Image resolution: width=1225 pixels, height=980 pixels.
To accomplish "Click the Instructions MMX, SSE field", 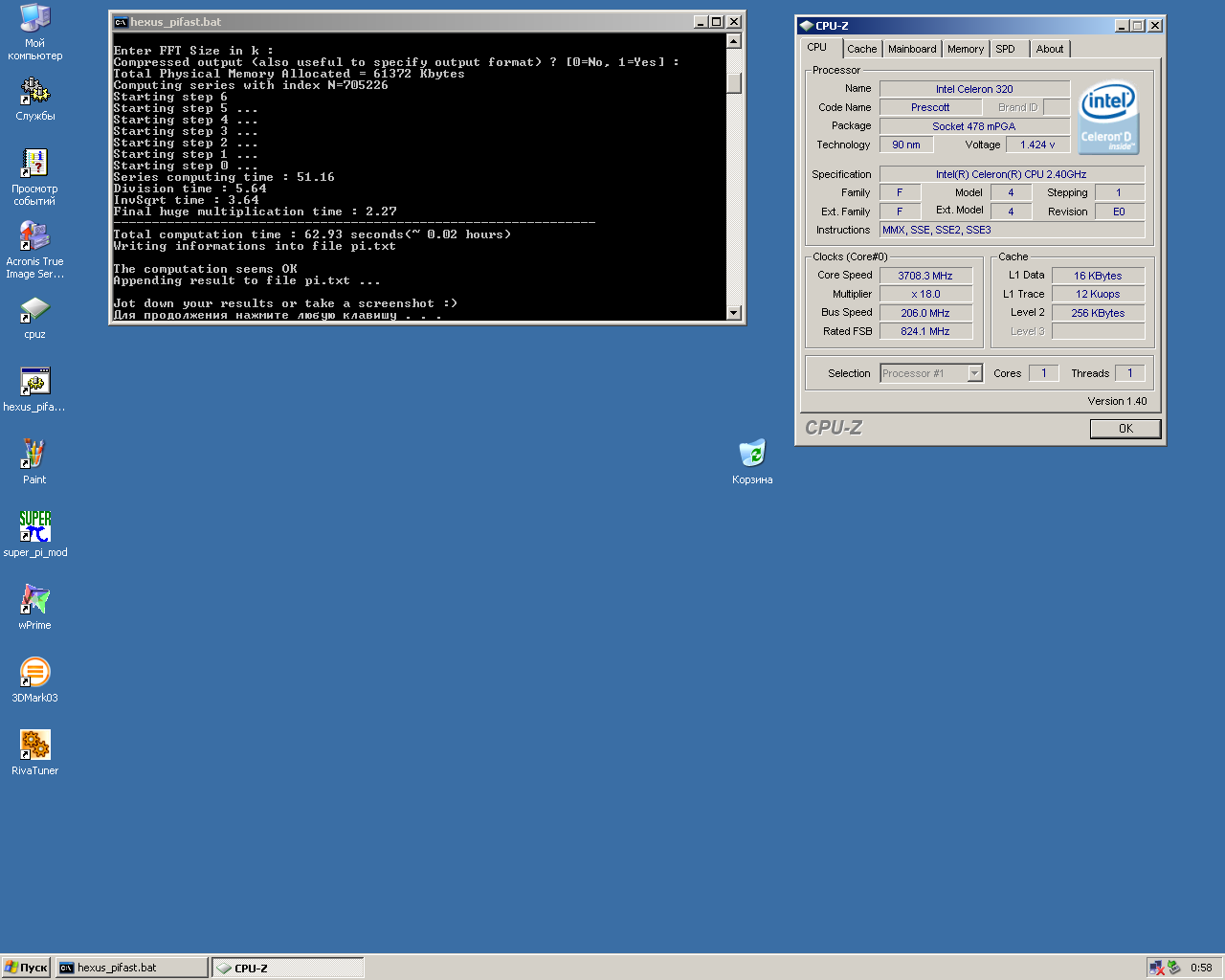I will pyautogui.click(x=1013, y=230).
